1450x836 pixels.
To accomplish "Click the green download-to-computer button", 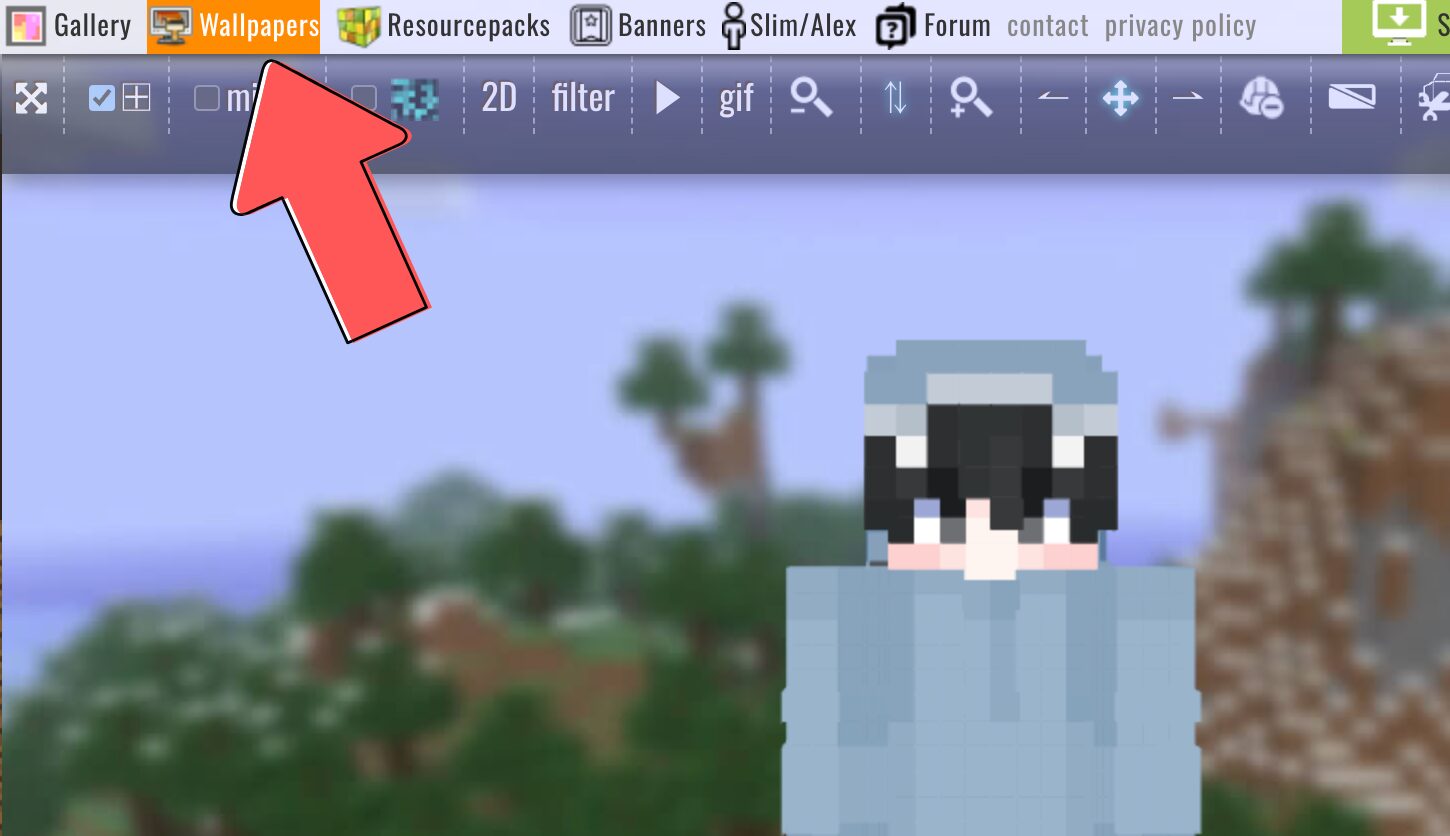I will [x=1398, y=27].
